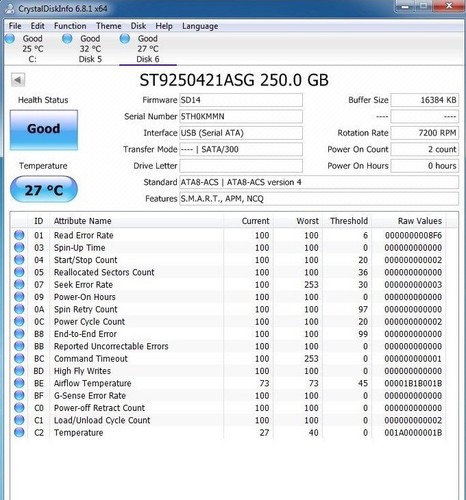The width and height of the screenshot is (466, 500).
Task: Click status orb for Reallocated Sectors Count
Action: point(19,272)
